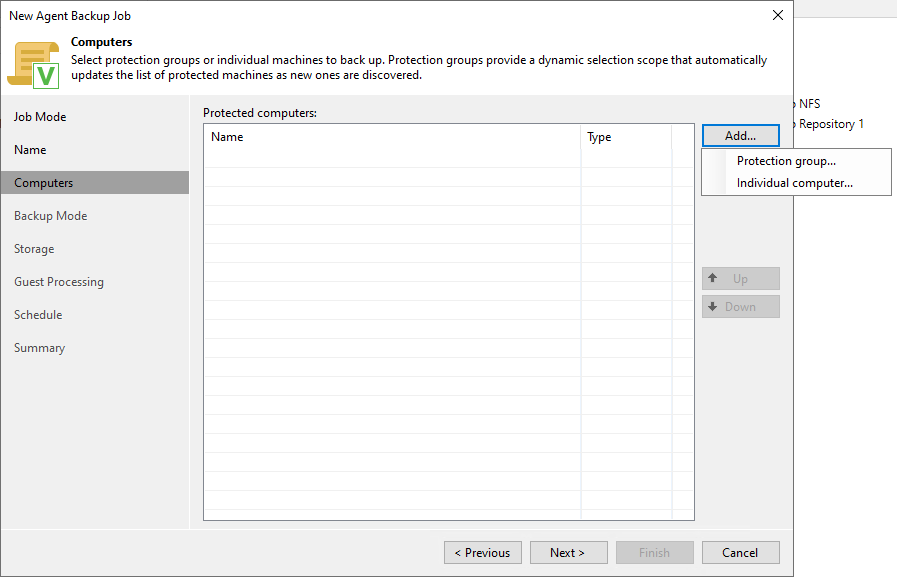This screenshot has width=897, height=577.
Task: Select Protection group... from the menu
Action: (x=786, y=161)
